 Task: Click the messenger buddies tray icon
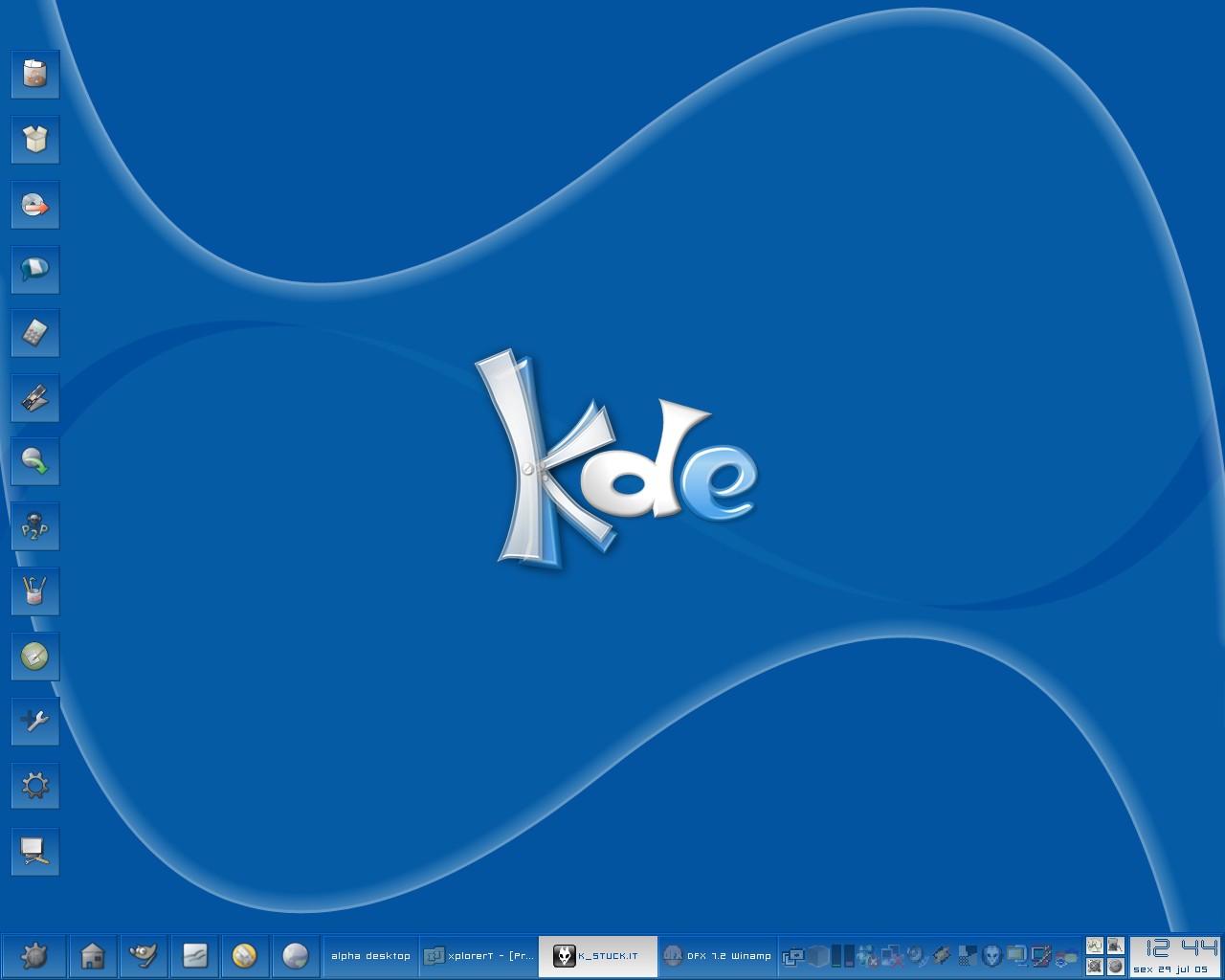click(868, 956)
